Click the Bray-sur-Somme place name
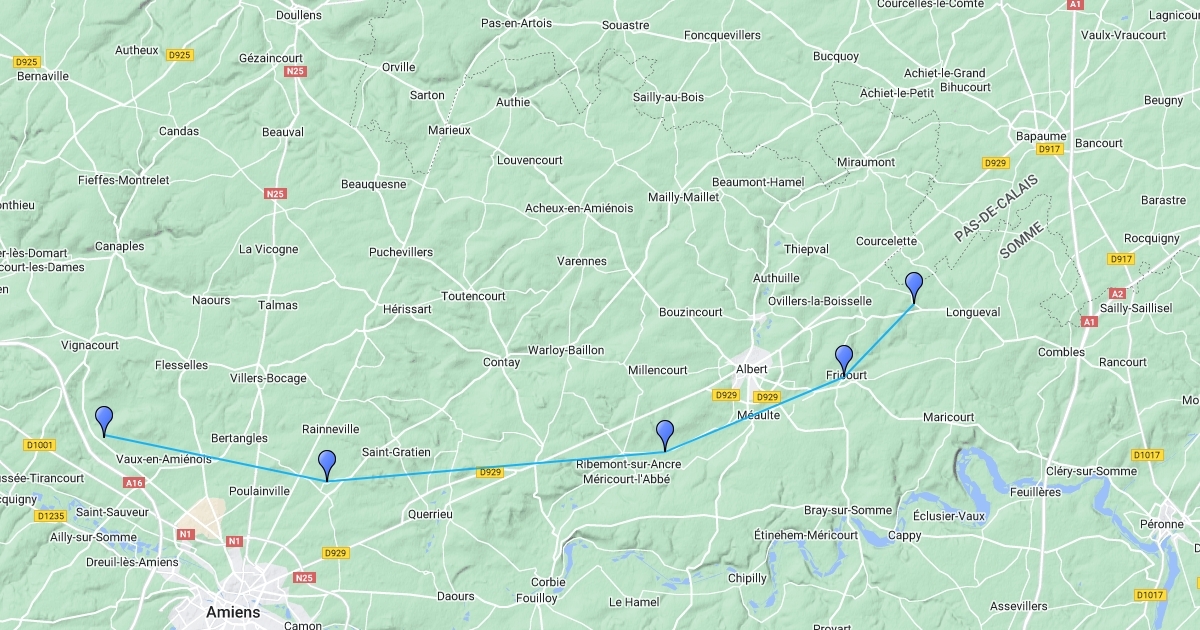This screenshot has height=630, width=1200. 848,510
